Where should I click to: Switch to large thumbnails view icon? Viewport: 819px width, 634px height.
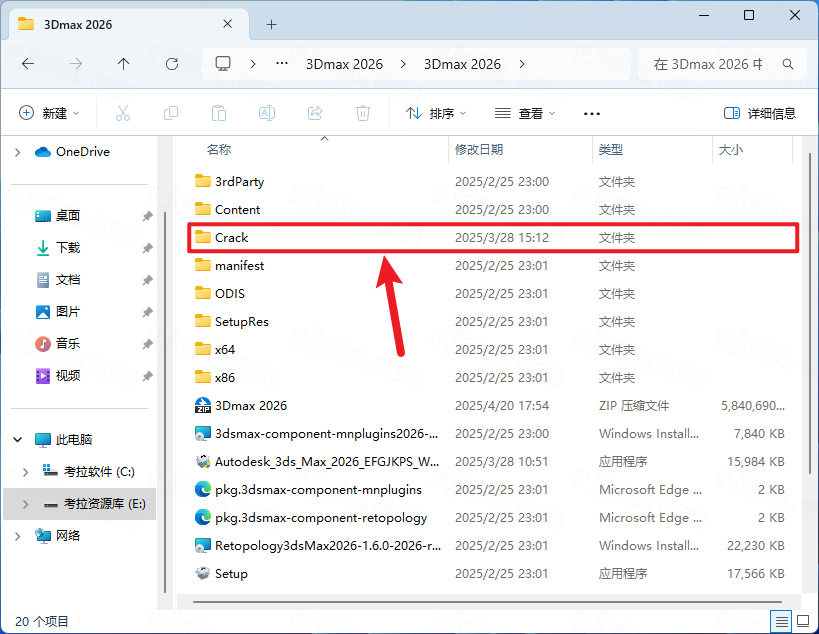(803, 621)
